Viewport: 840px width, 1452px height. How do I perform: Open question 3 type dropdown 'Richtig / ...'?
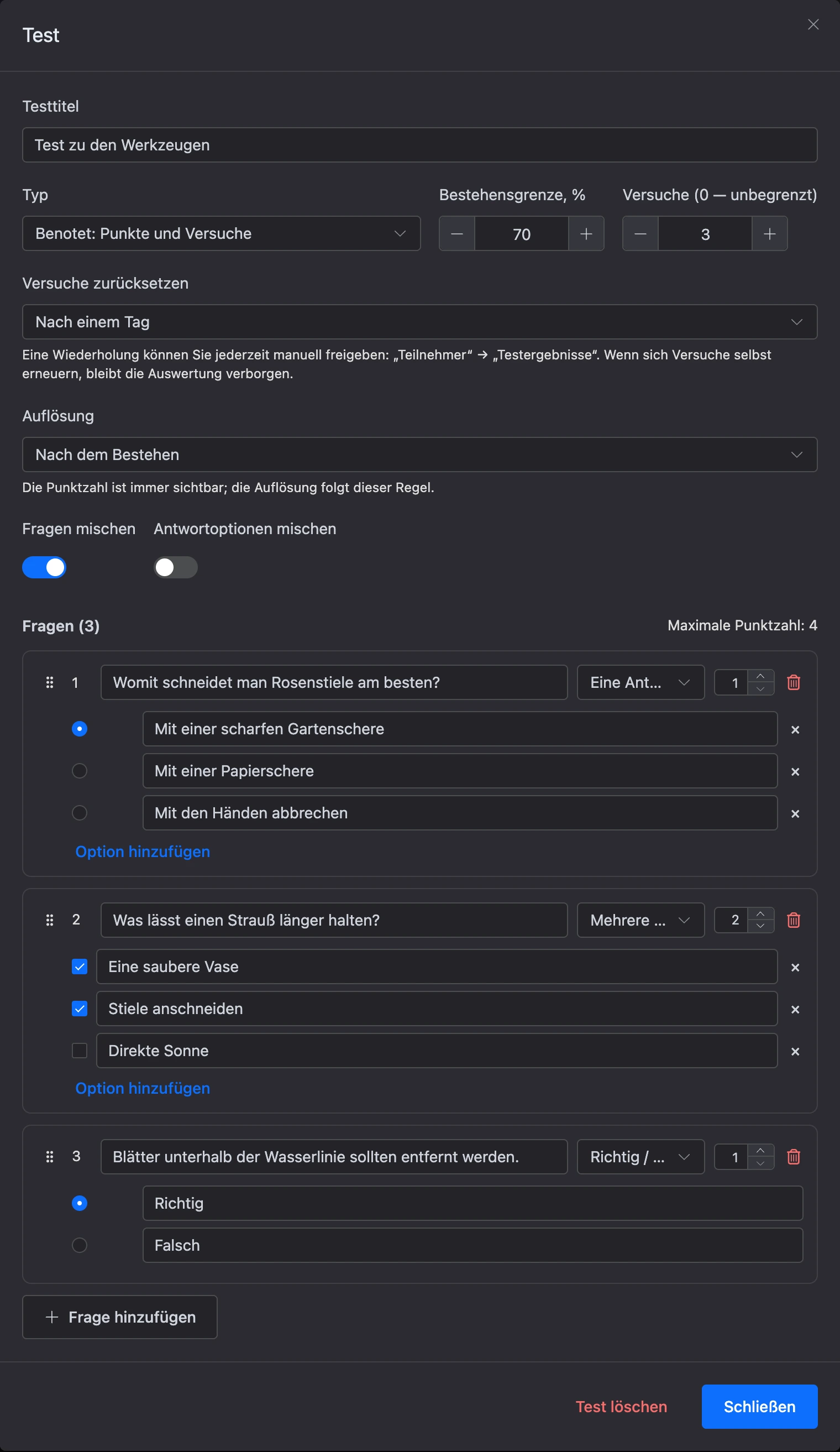pos(641,1156)
